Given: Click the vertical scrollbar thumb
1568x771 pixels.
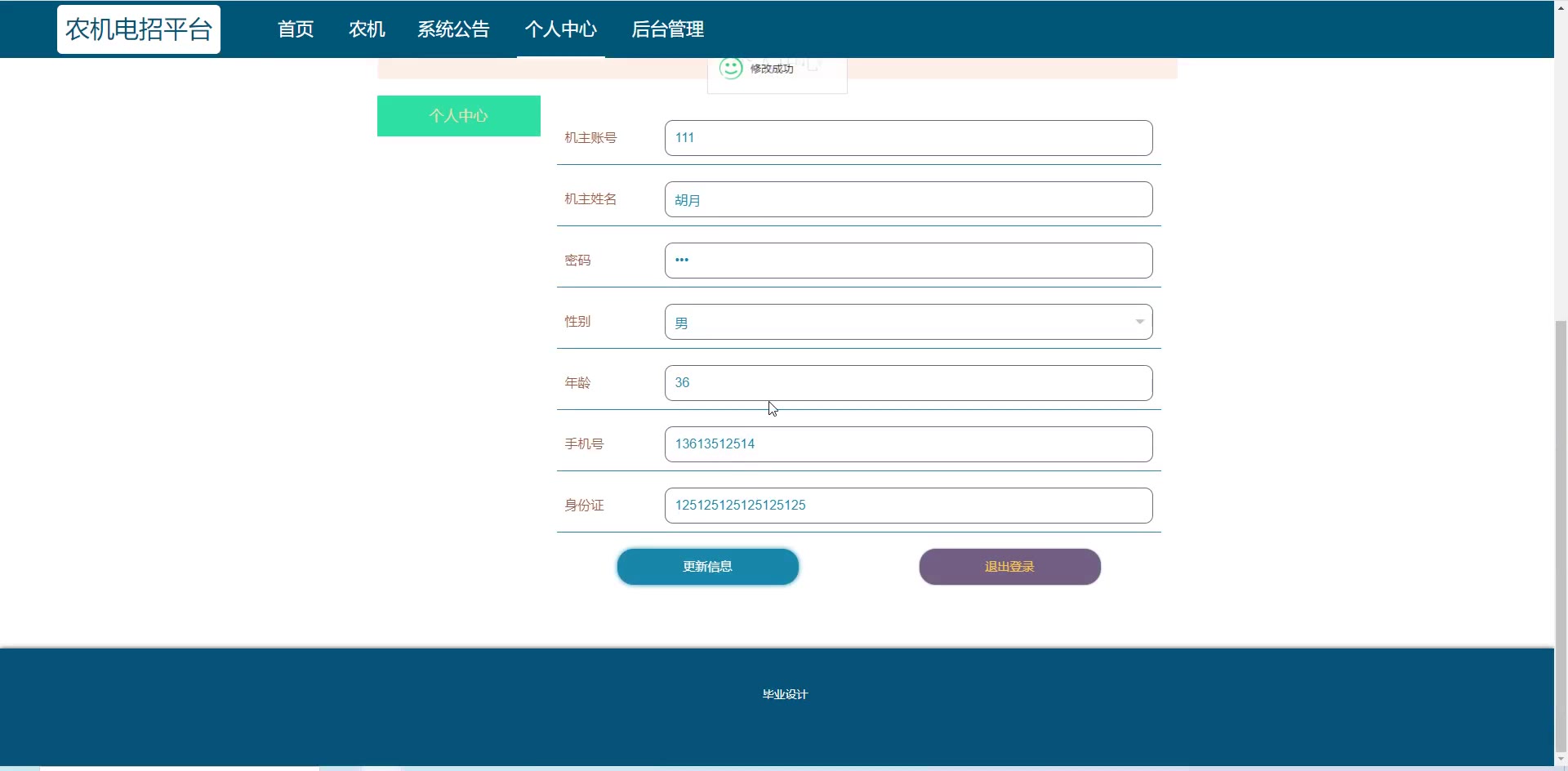Looking at the screenshot, I should click(x=1561, y=535).
